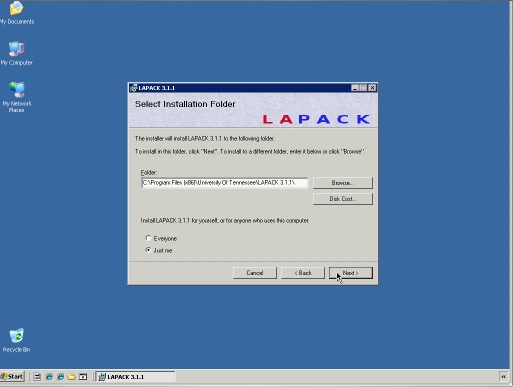The width and height of the screenshot is (513, 387).
Task: Select the My Network Places icon
Action: point(17,97)
